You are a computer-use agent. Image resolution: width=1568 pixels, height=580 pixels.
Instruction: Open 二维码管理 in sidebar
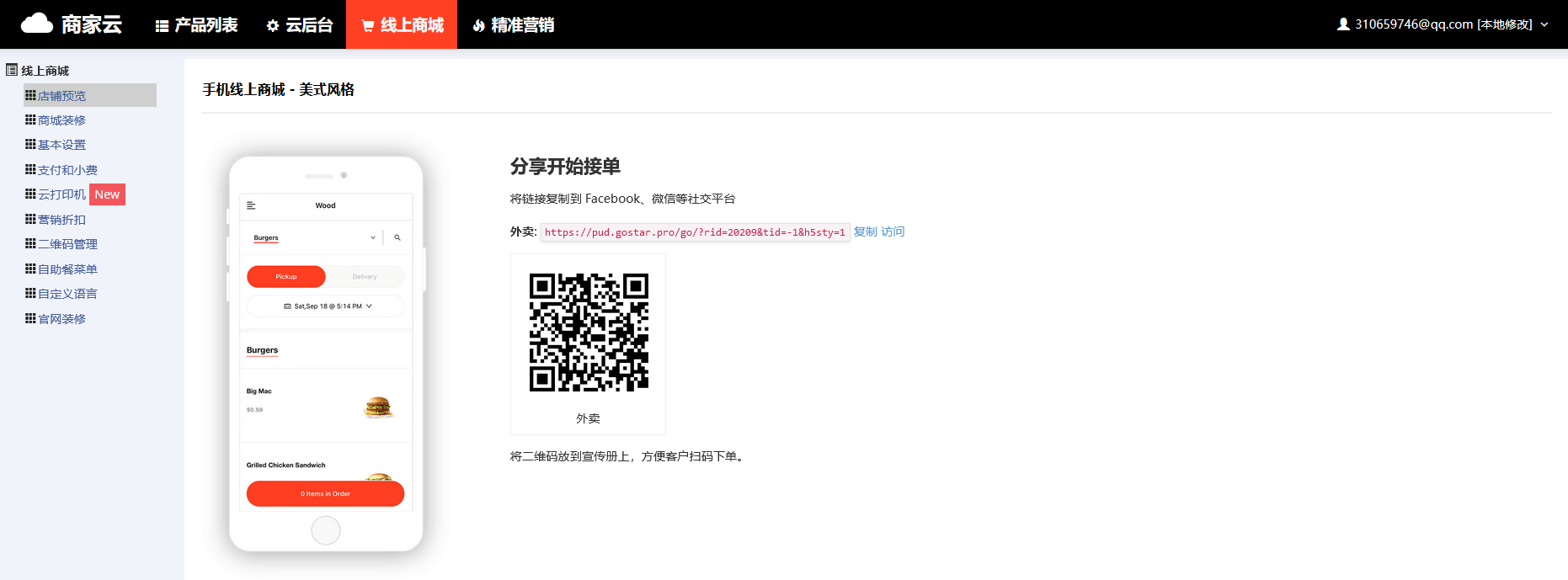click(67, 244)
